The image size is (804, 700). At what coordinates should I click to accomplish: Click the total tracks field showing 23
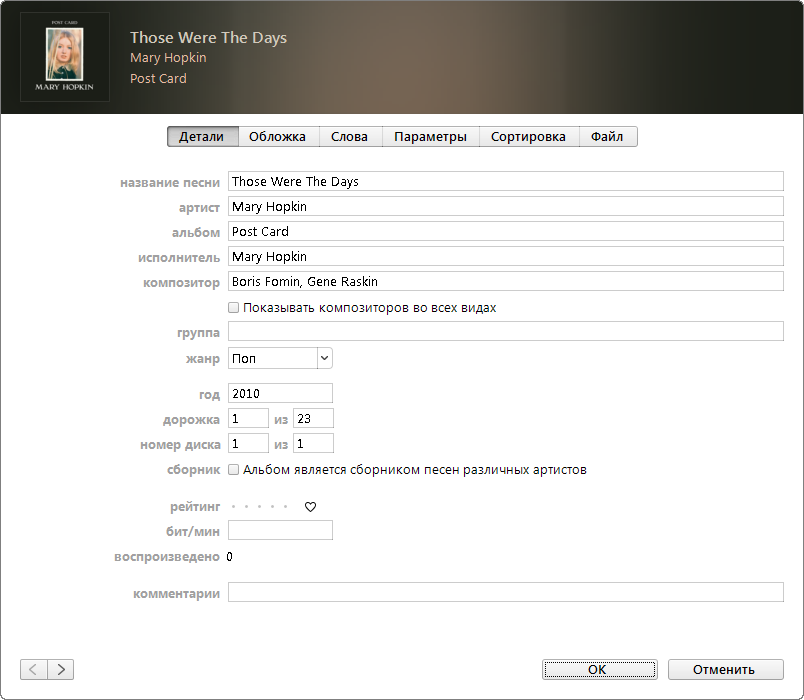tap(313, 419)
